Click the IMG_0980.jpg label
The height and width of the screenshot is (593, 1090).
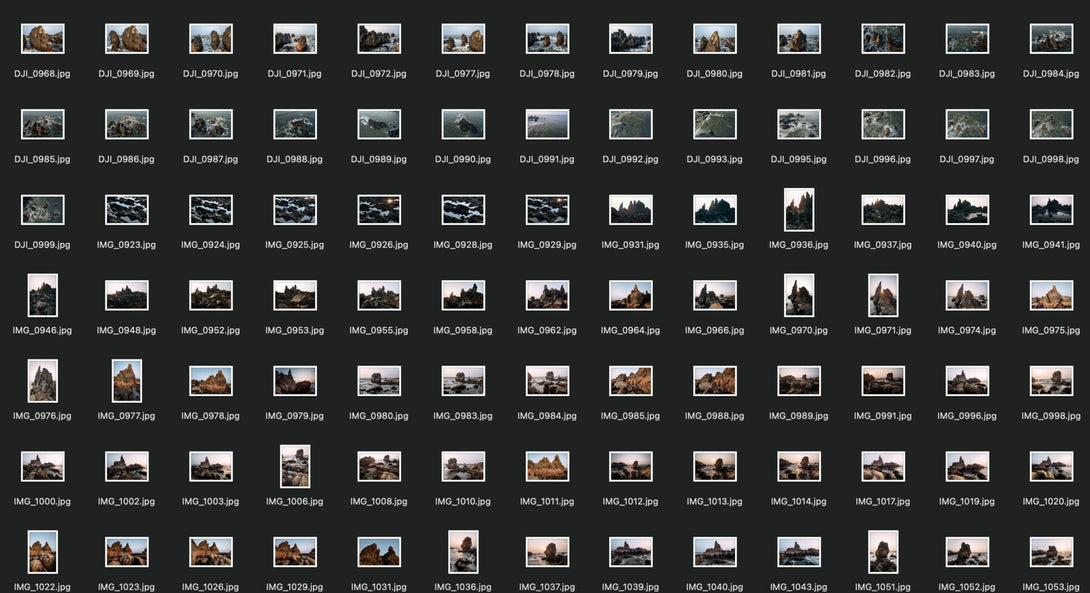tap(379, 416)
